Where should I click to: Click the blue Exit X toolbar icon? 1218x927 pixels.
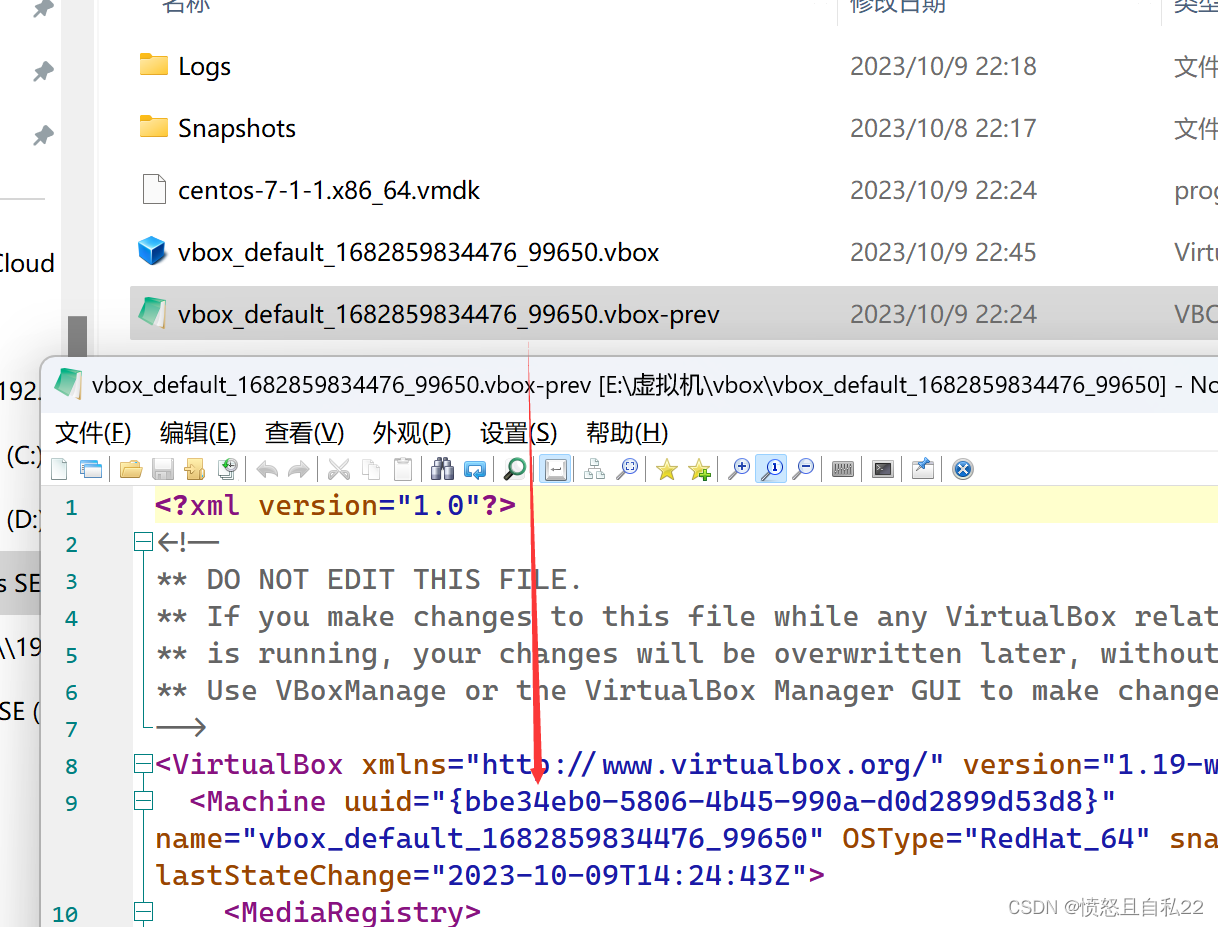click(962, 469)
